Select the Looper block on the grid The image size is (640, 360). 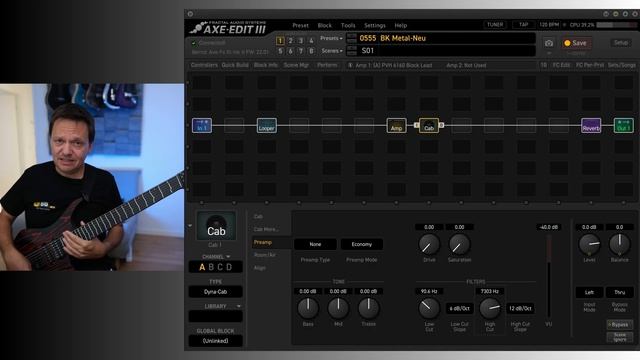(x=267, y=125)
